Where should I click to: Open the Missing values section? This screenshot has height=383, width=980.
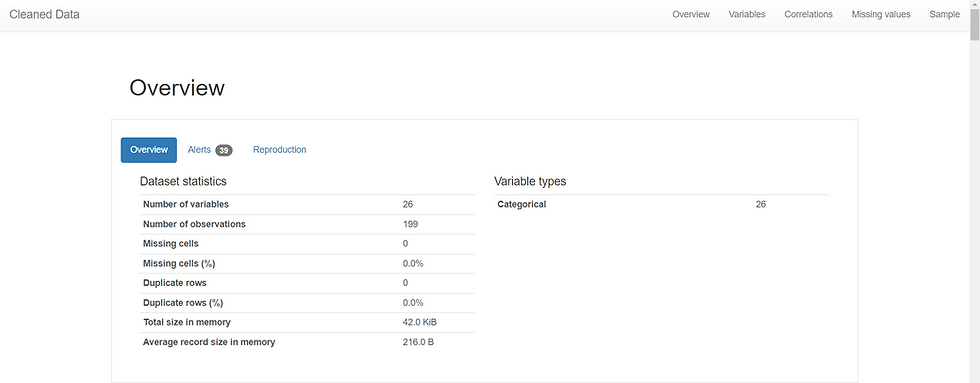881,14
